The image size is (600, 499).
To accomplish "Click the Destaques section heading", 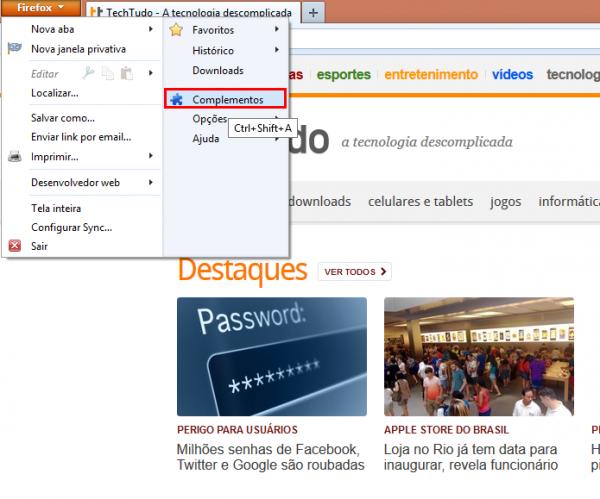I will 243,270.
